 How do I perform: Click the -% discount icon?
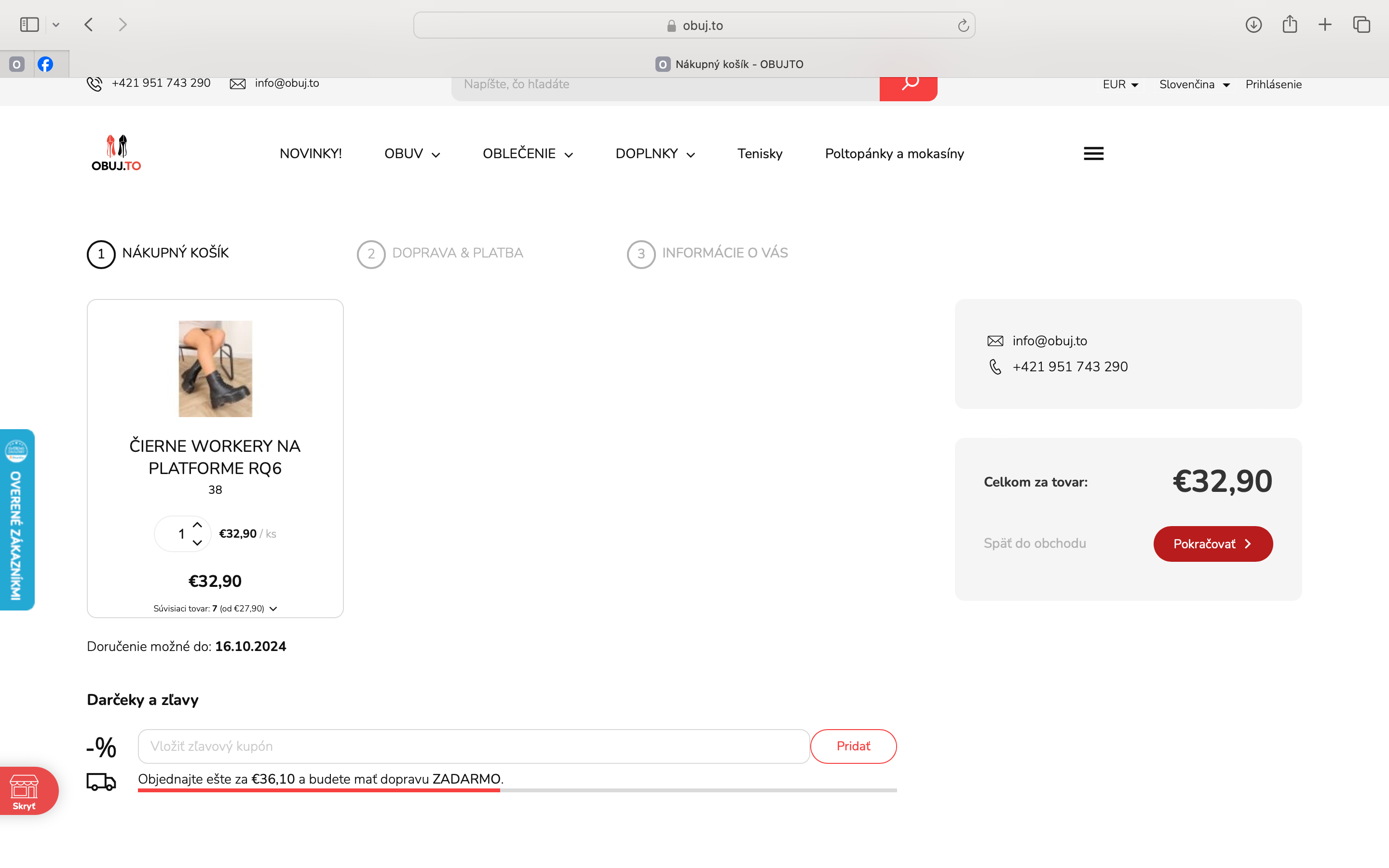(101, 747)
